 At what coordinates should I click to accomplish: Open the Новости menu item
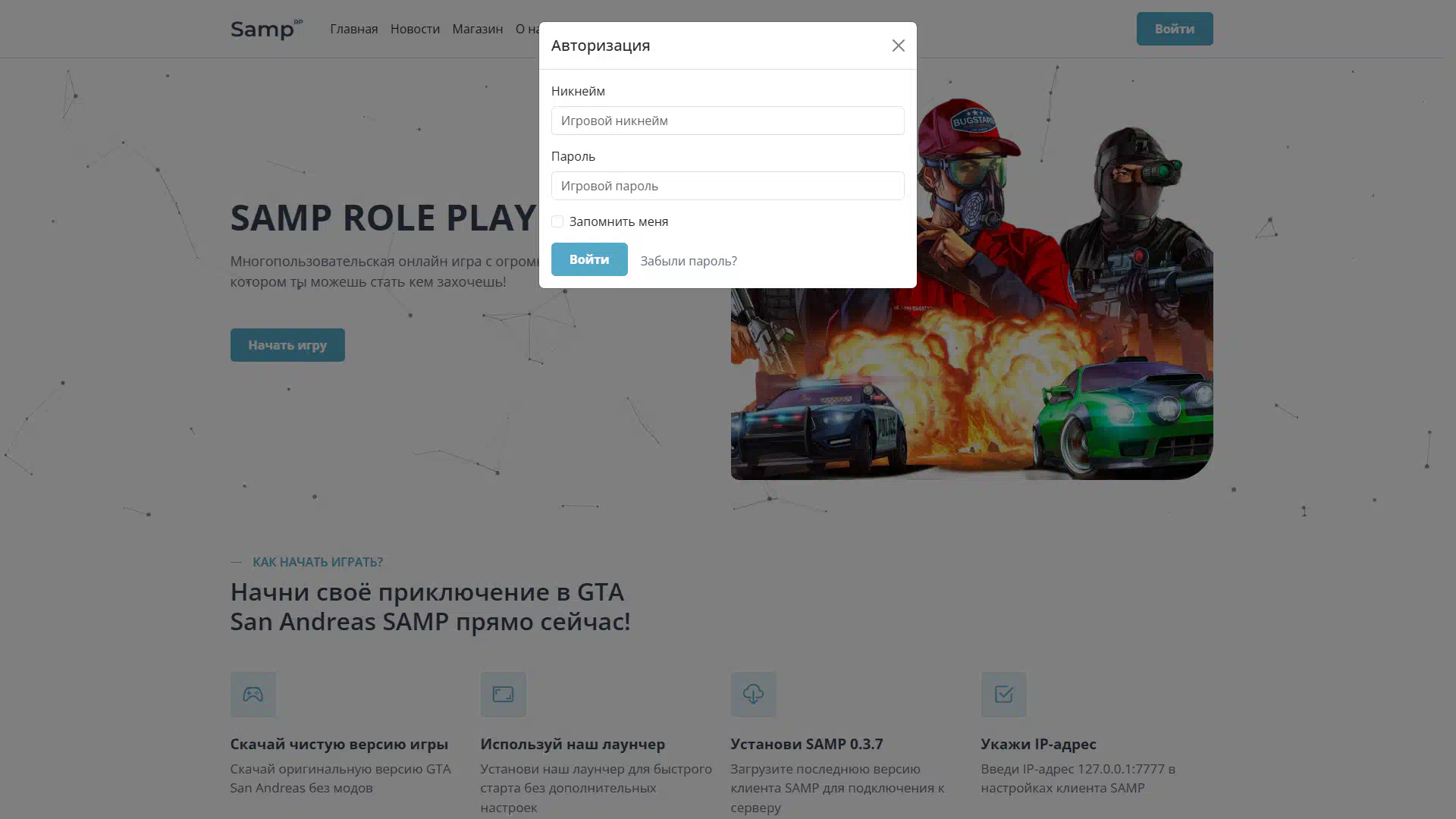point(415,29)
